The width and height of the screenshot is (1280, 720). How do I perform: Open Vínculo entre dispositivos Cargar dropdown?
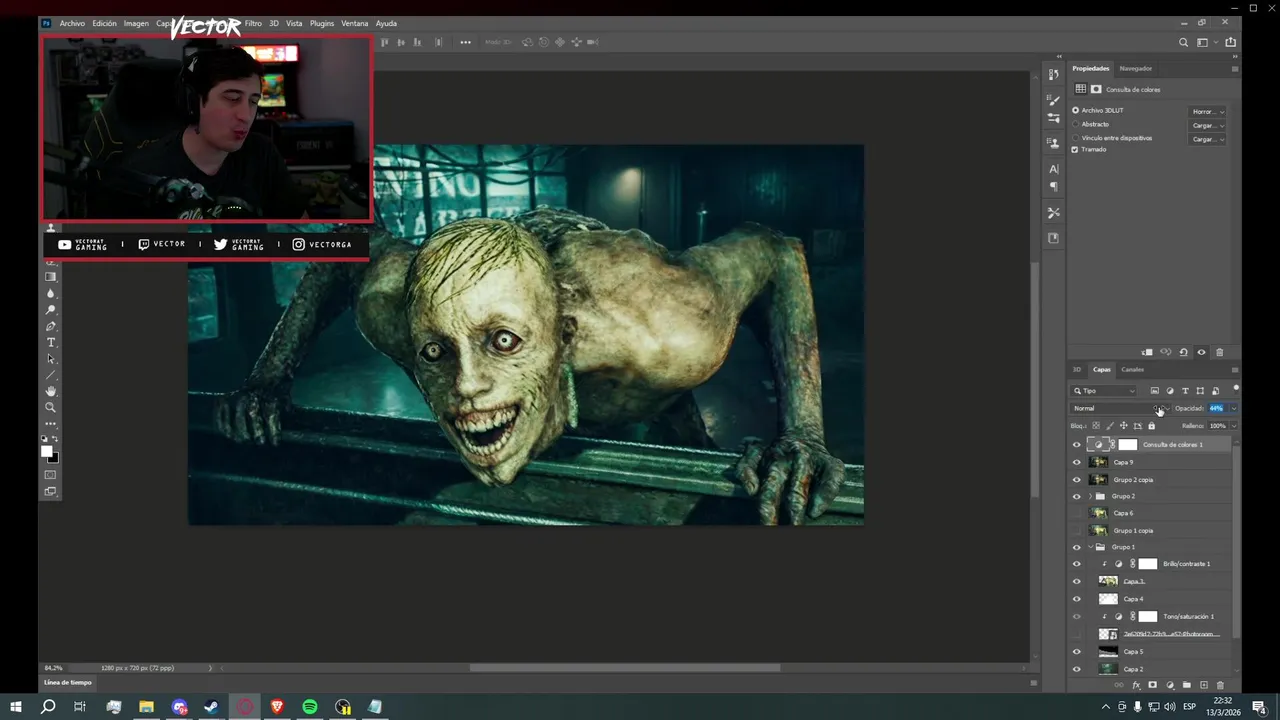(x=1208, y=139)
